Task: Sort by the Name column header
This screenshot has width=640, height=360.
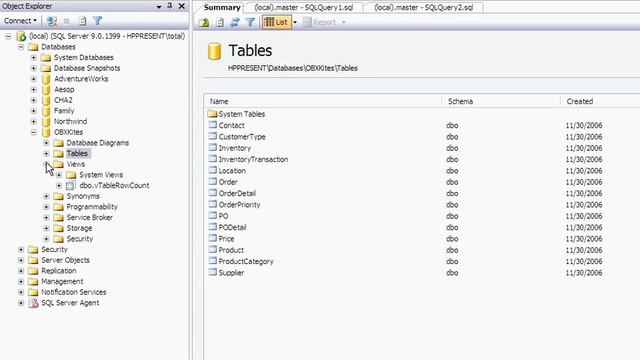Action: pyautogui.click(x=323, y=101)
